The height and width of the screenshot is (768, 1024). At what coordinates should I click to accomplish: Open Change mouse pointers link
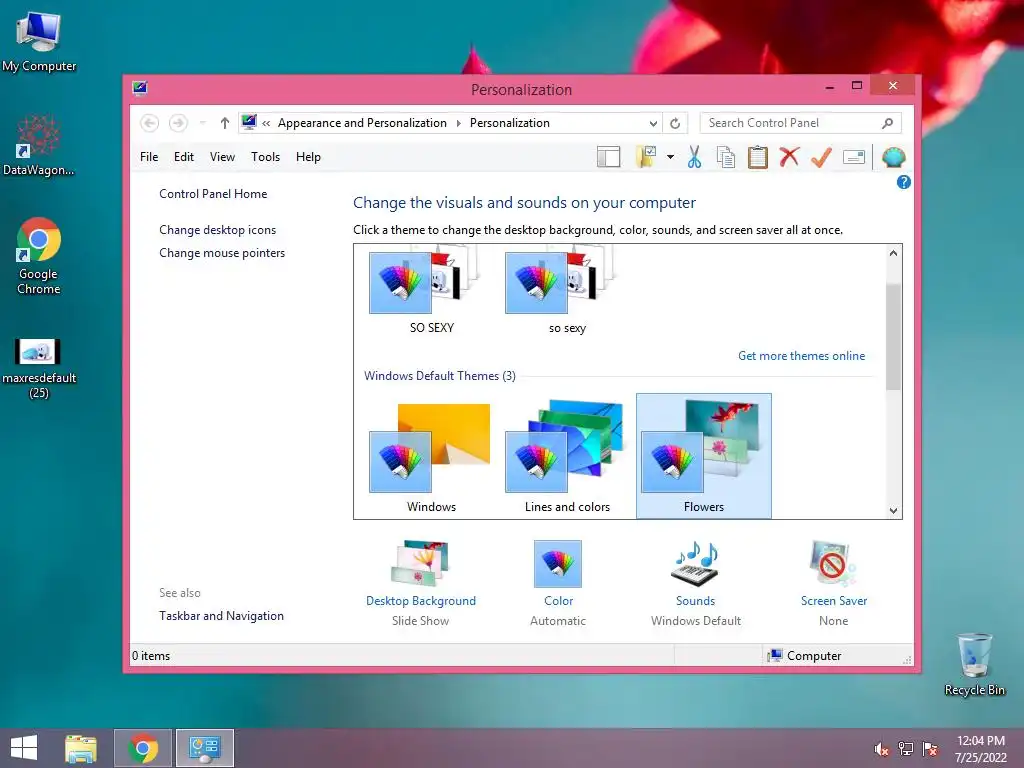pos(222,253)
